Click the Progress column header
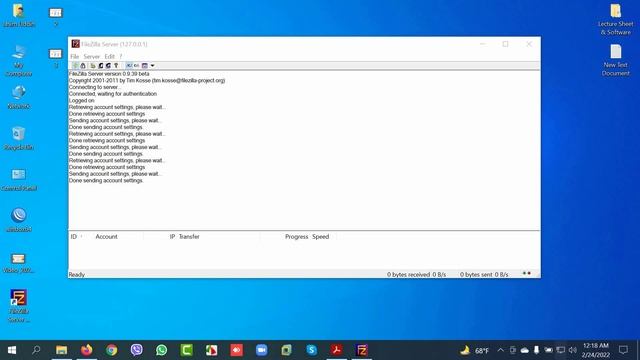The image size is (640, 360). (296, 237)
